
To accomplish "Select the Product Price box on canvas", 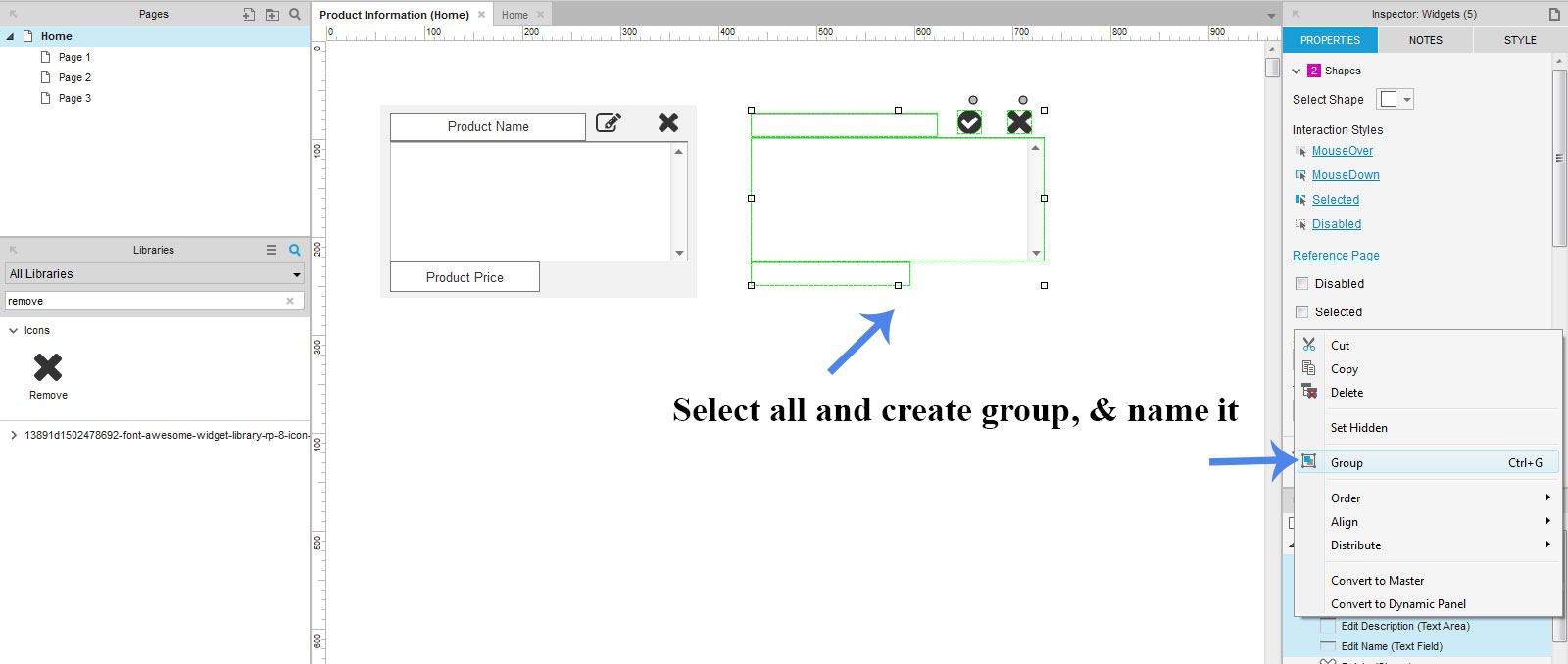I will tap(465, 277).
